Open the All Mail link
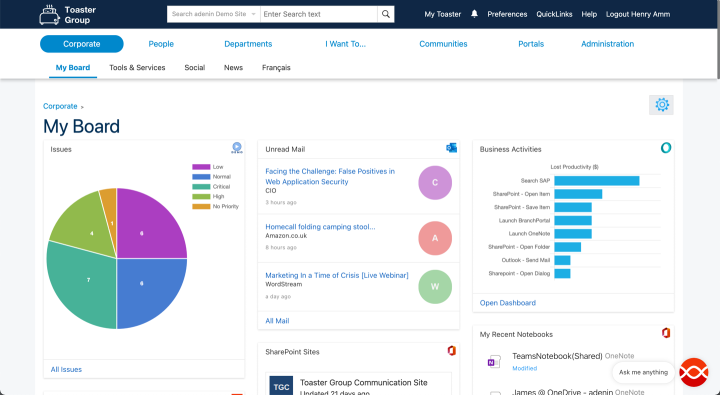The height and width of the screenshot is (395, 720). 277,321
